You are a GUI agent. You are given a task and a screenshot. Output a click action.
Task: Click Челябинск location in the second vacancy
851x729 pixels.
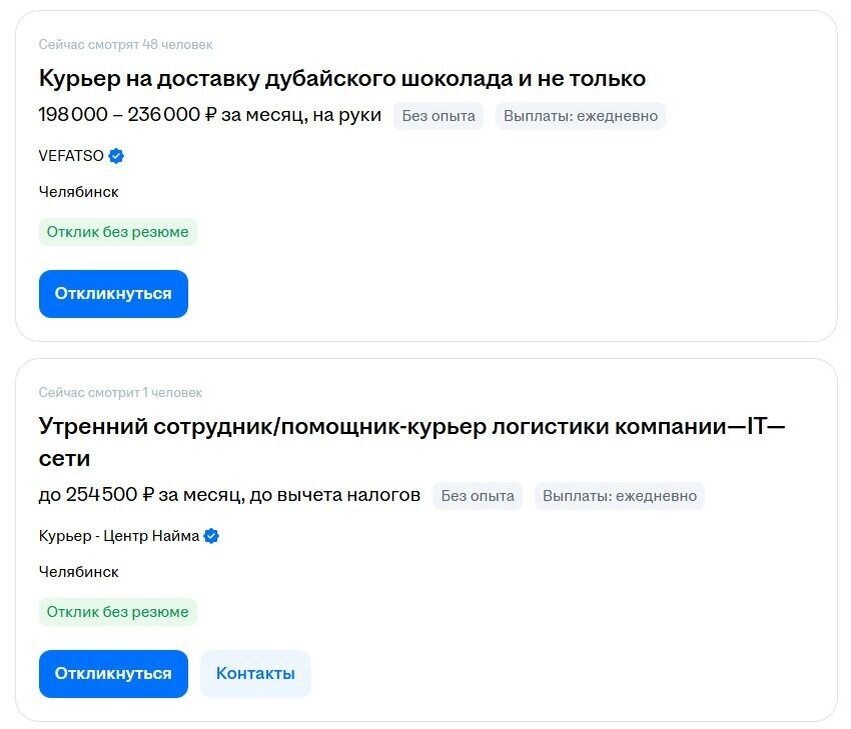(x=77, y=571)
